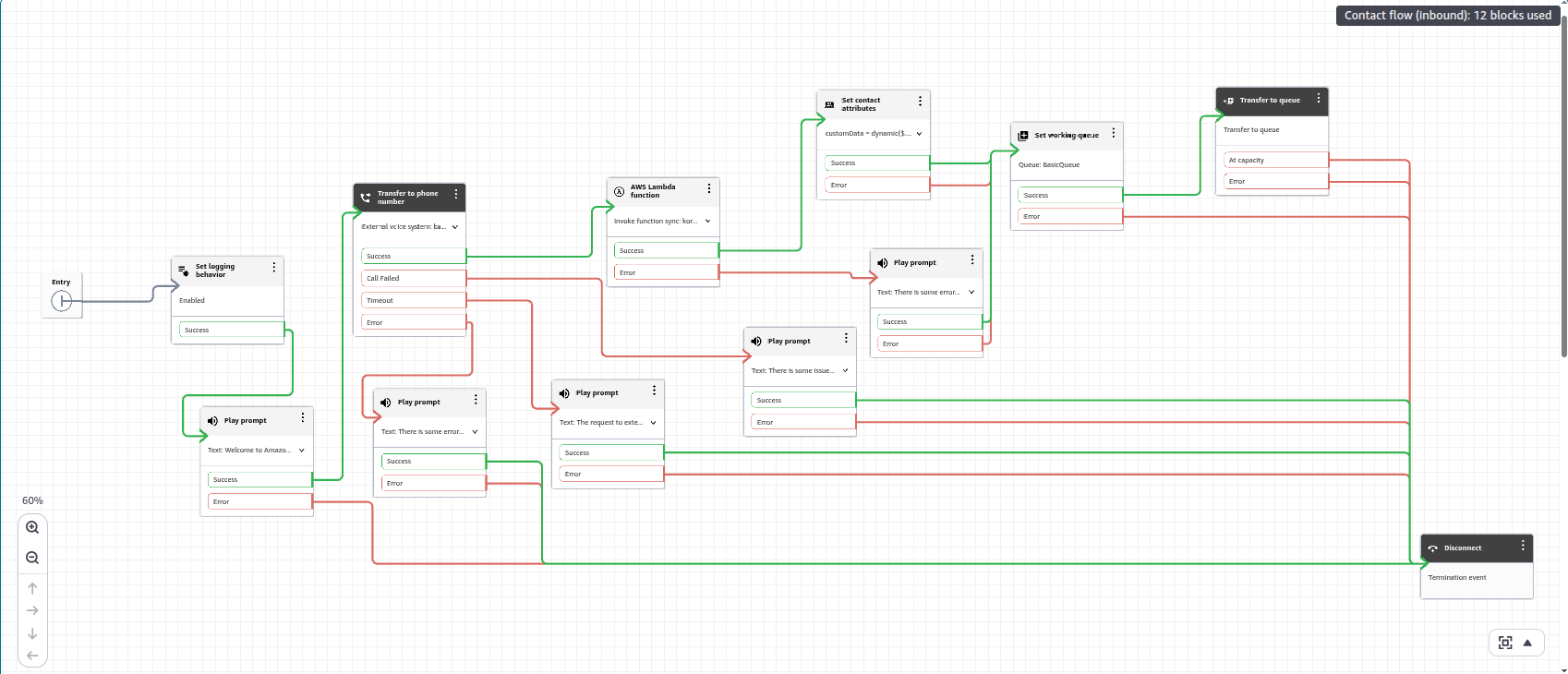Click the zoom in magnifier icon
Viewport: 1568px width, 674px height.
[32, 527]
